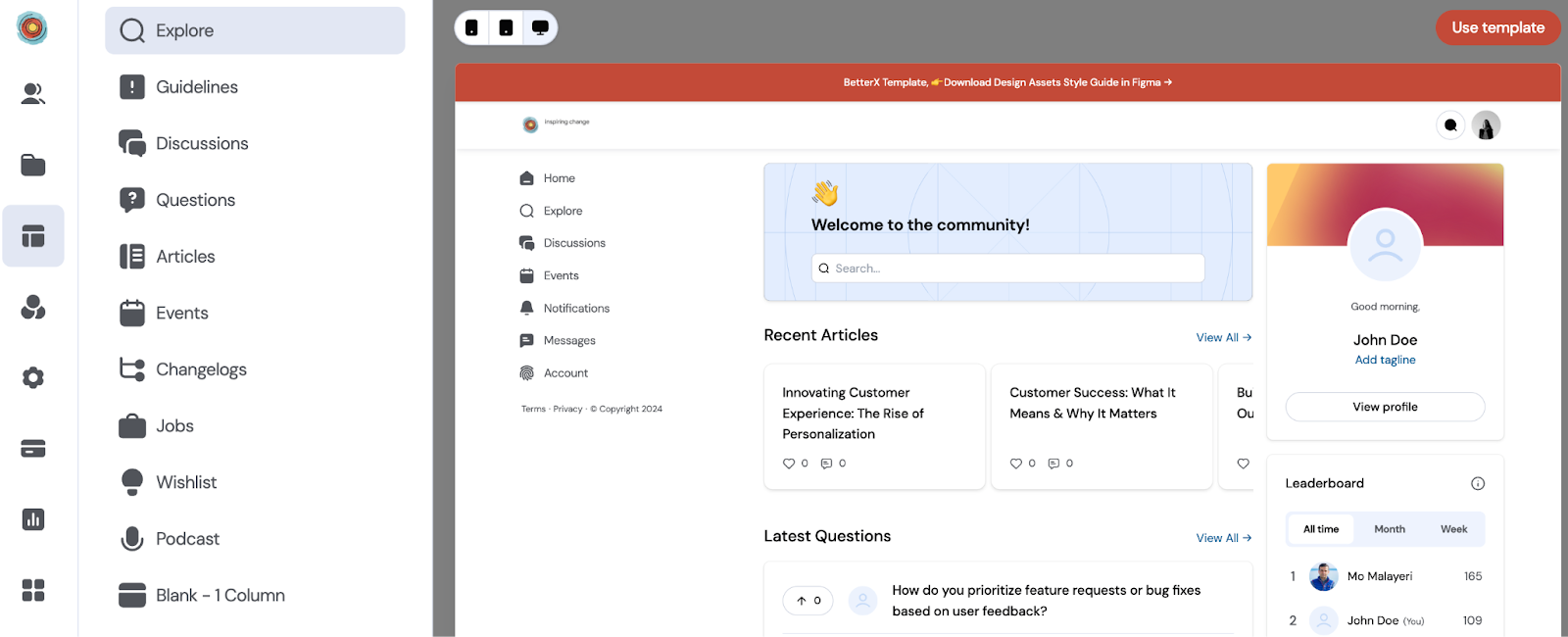Click the community Search input field
This screenshot has height=637, width=1568.
point(1007,269)
